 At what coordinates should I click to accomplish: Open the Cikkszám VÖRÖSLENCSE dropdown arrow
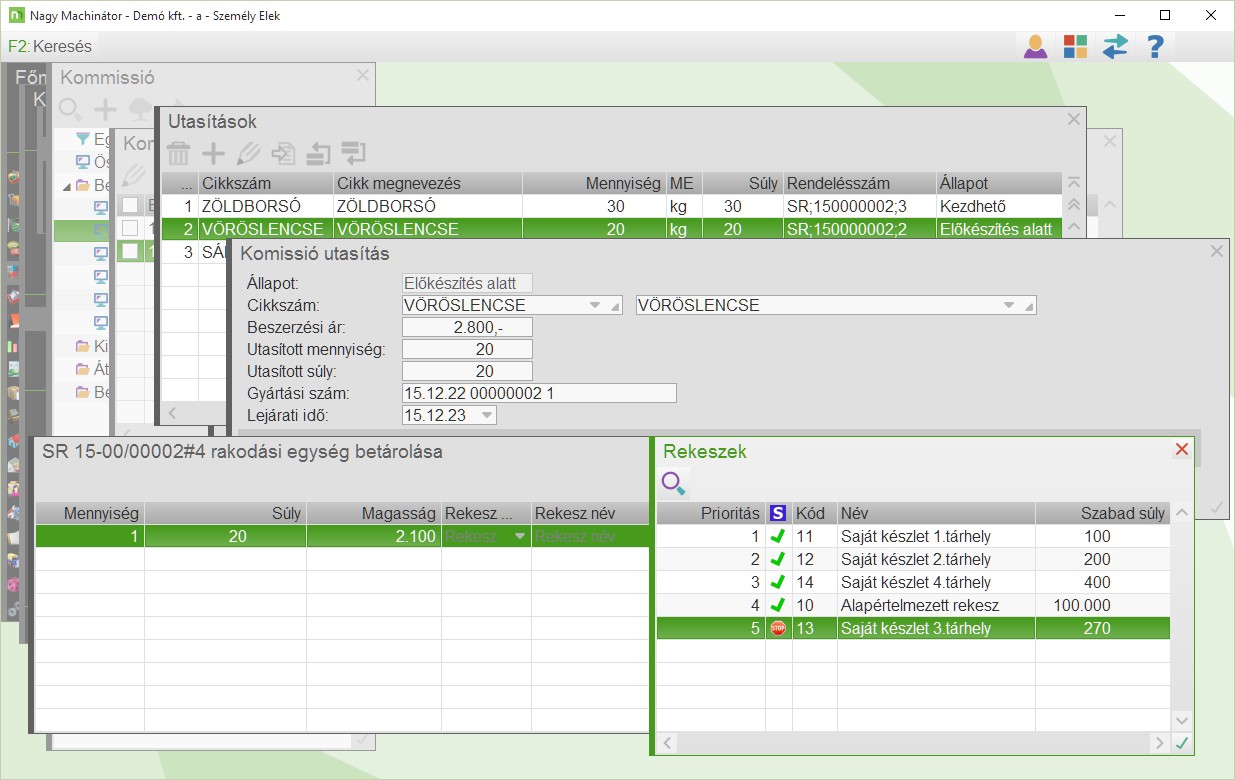click(595, 305)
